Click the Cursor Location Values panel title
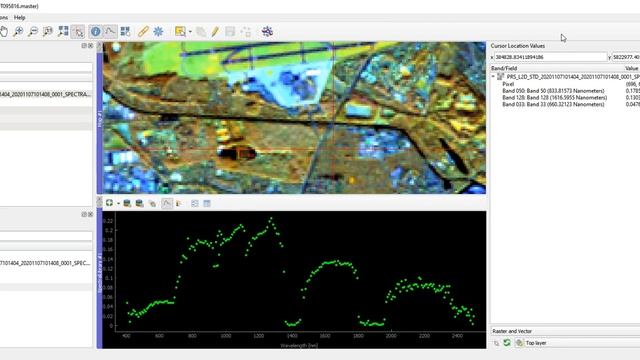The height and width of the screenshot is (360, 640). (518, 46)
